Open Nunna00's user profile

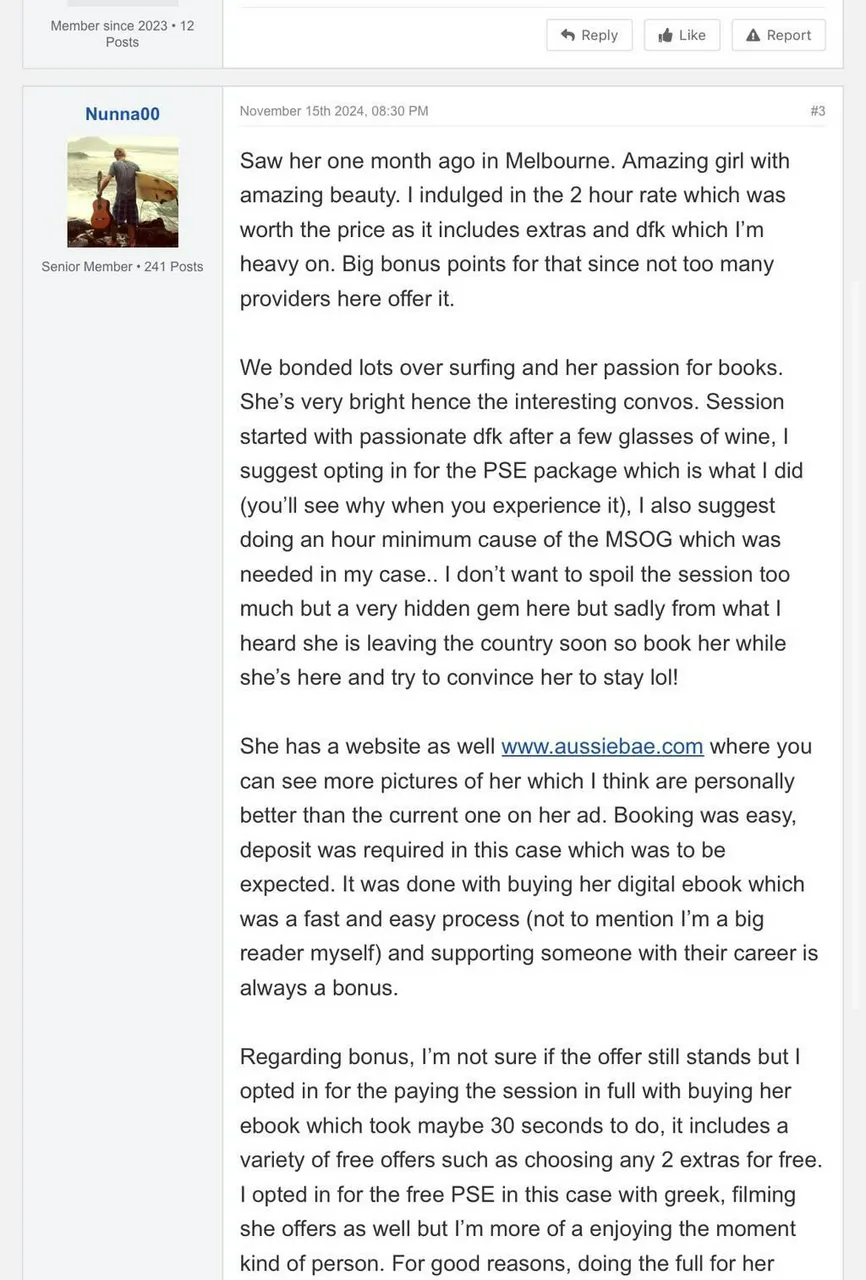(122, 114)
